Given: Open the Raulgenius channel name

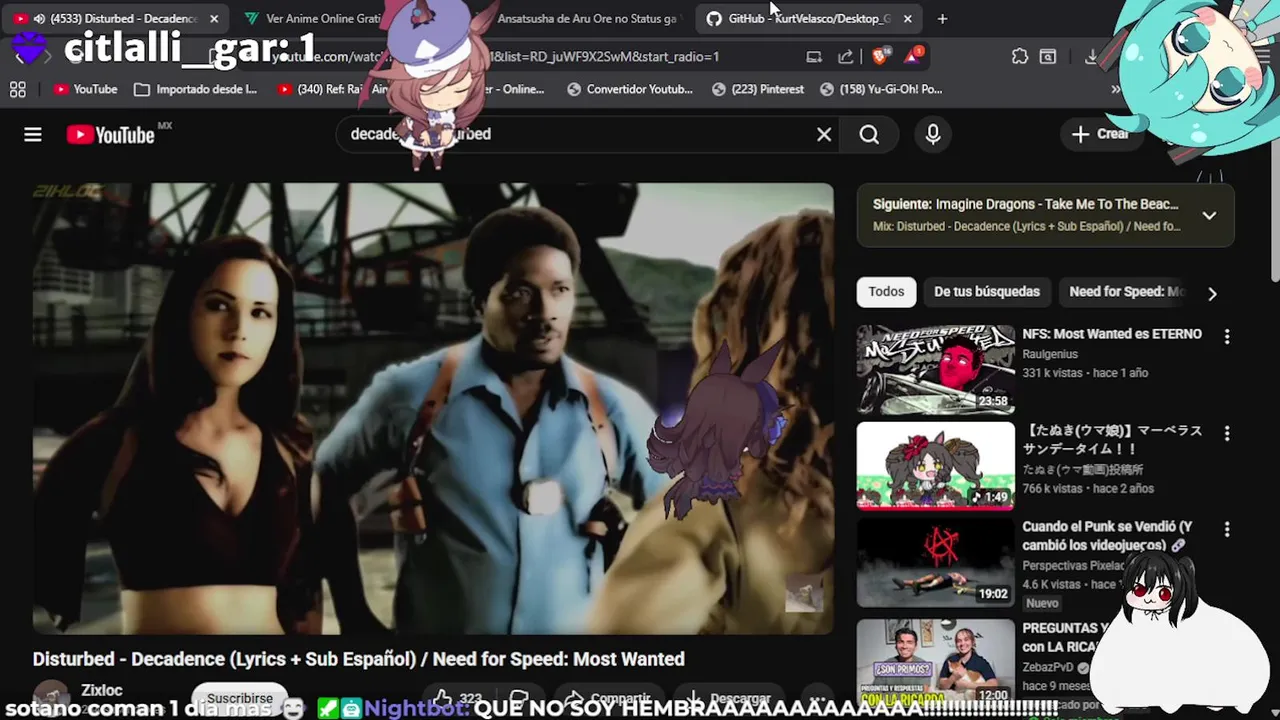Looking at the screenshot, I should [x=1050, y=354].
